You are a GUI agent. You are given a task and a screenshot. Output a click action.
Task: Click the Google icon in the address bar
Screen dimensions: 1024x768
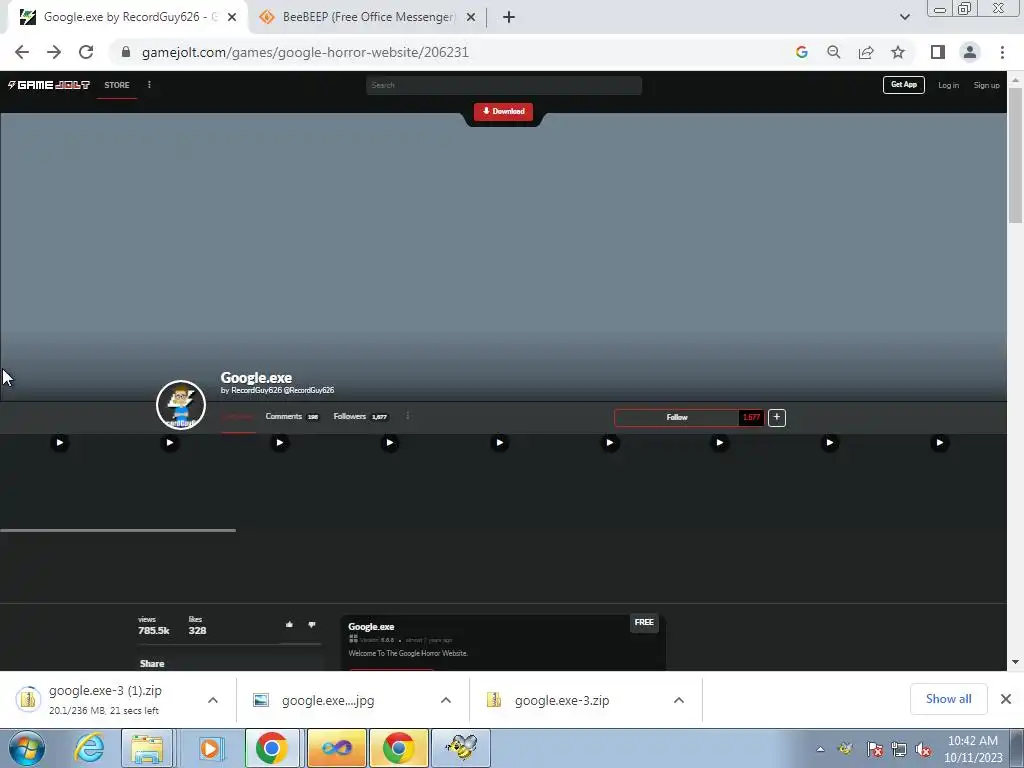802,52
